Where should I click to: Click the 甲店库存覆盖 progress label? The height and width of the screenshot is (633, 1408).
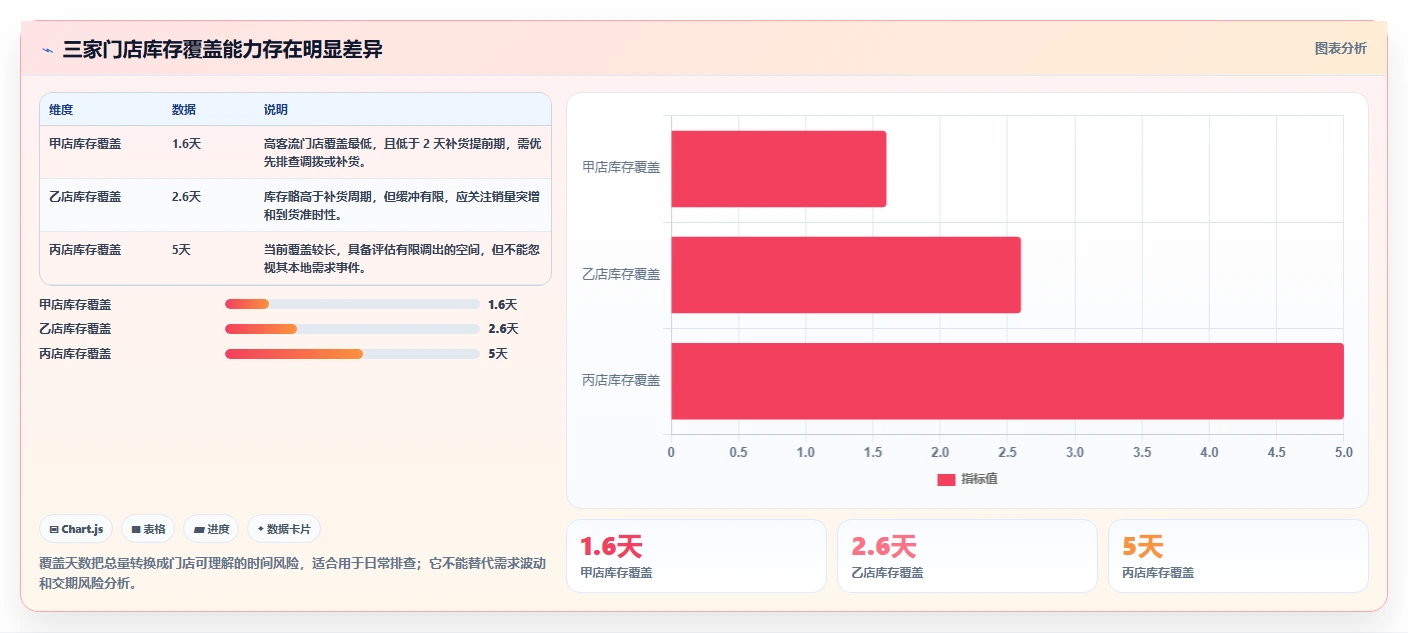[75, 304]
